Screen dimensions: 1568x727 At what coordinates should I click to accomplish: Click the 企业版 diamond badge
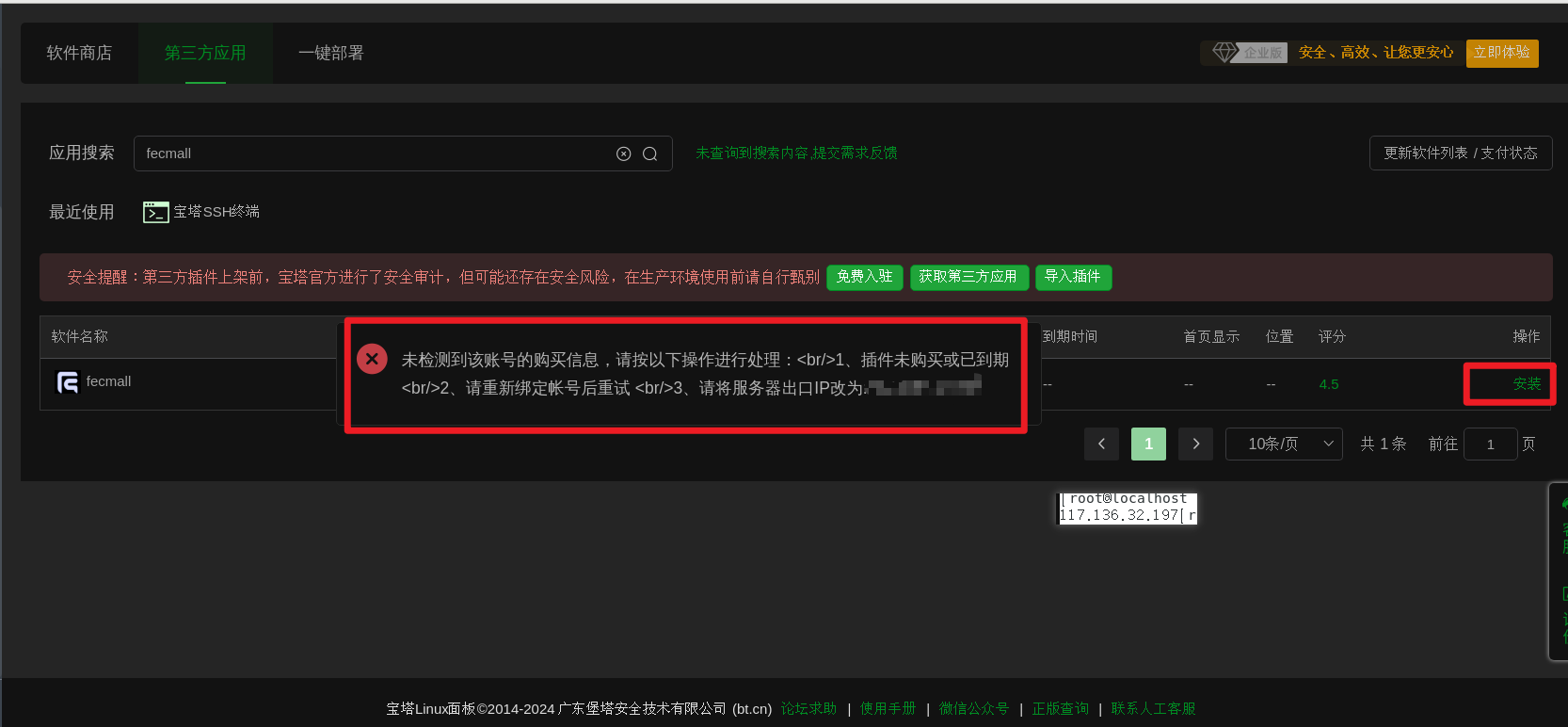point(1249,53)
